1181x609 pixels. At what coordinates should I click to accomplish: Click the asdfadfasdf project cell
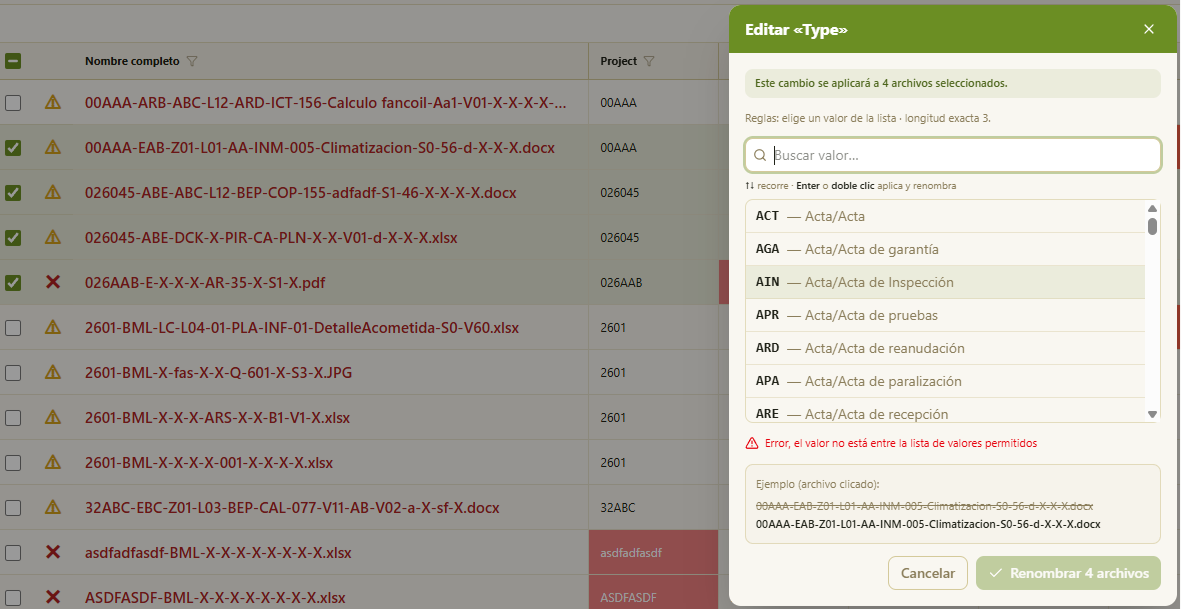pyautogui.click(x=654, y=553)
